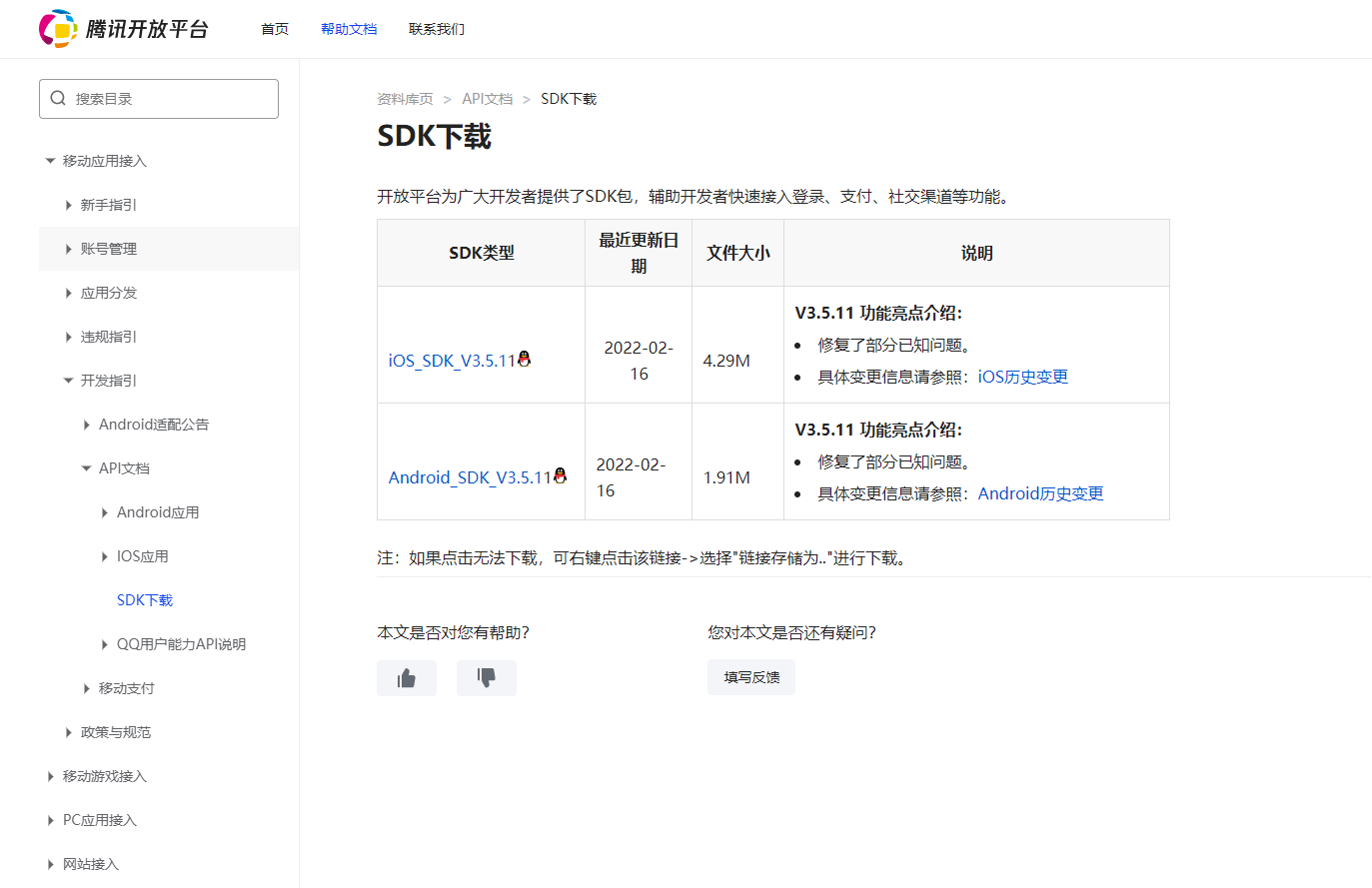Viewport: 1372px width, 888px height.
Task: Click the Tencent Open Platform logo icon
Action: click(58, 29)
